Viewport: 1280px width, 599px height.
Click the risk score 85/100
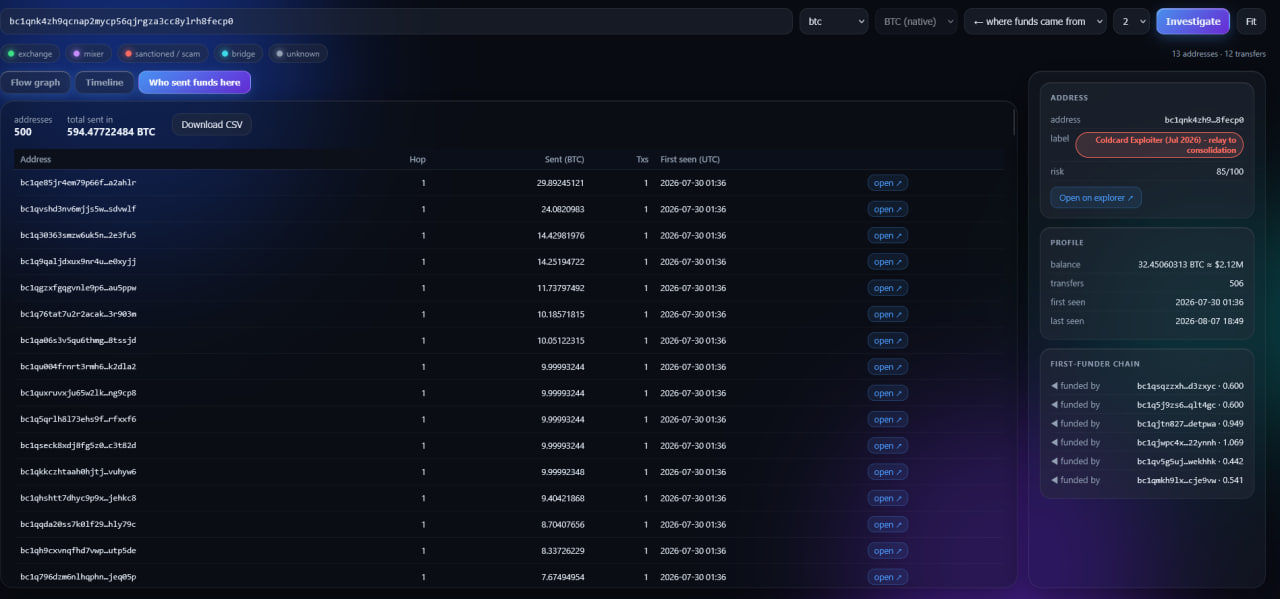pos(1228,172)
